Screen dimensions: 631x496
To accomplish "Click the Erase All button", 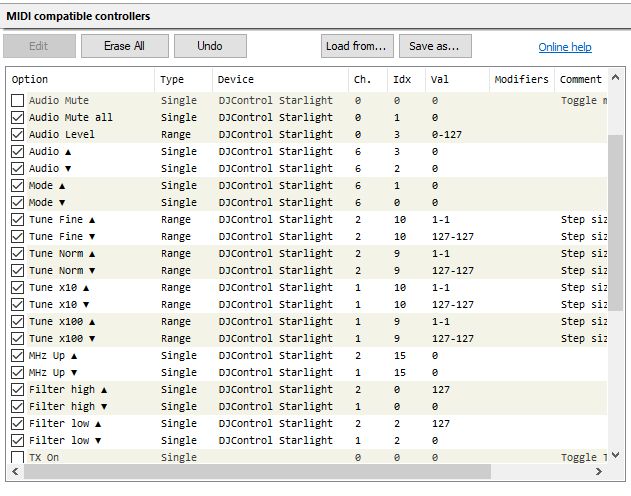I will point(125,46).
